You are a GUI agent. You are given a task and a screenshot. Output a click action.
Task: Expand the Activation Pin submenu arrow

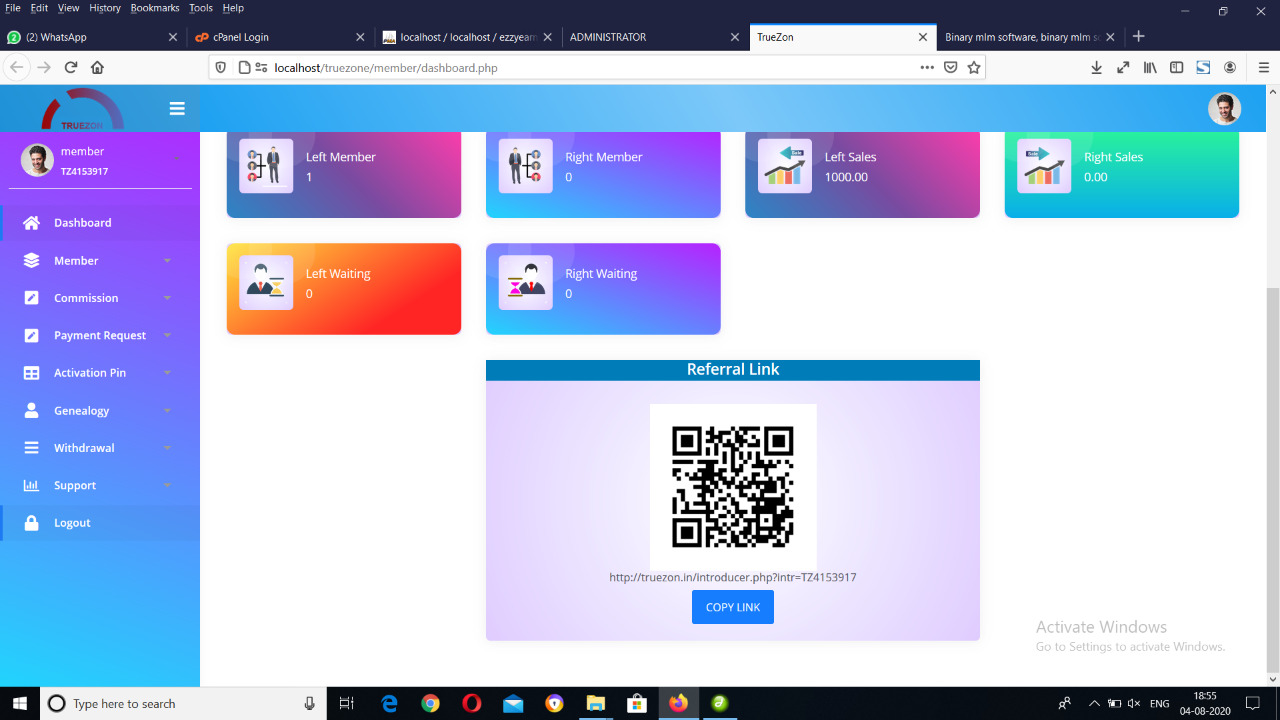coord(167,373)
